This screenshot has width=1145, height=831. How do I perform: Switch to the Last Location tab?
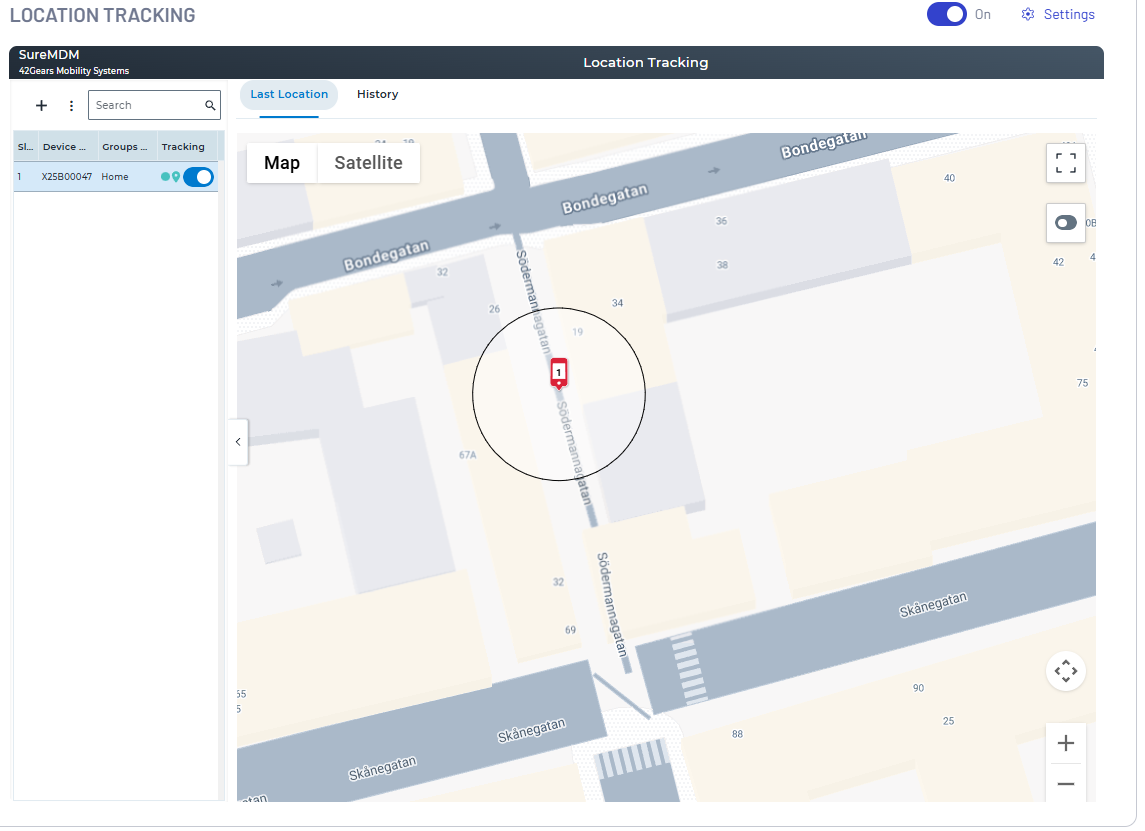click(x=289, y=94)
